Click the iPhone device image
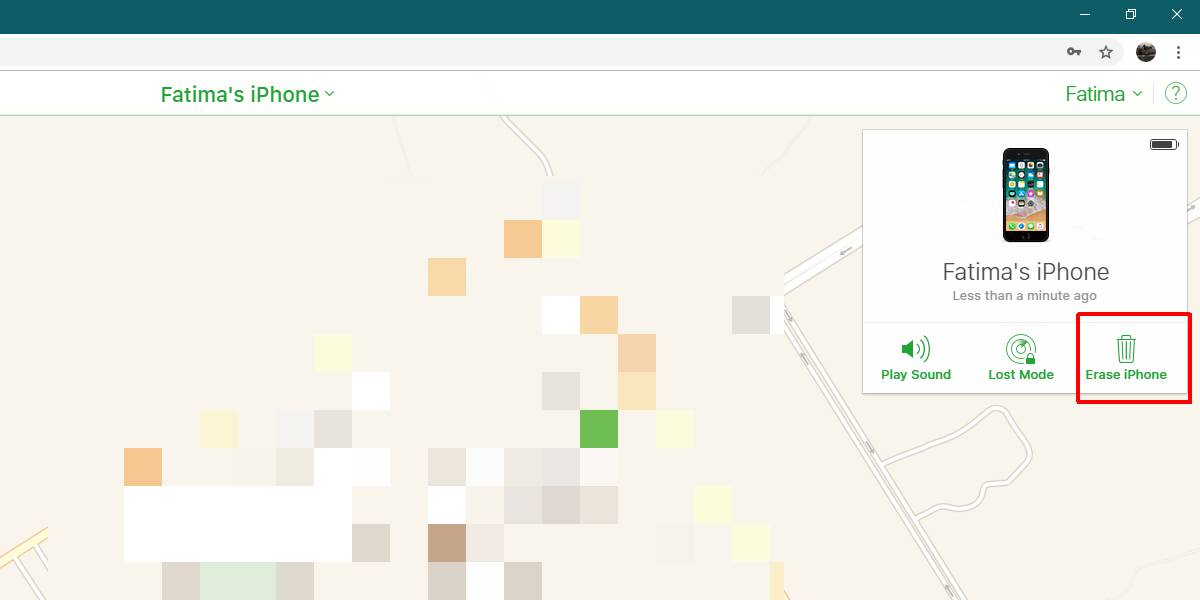Viewport: 1200px width, 600px height. pos(1026,195)
